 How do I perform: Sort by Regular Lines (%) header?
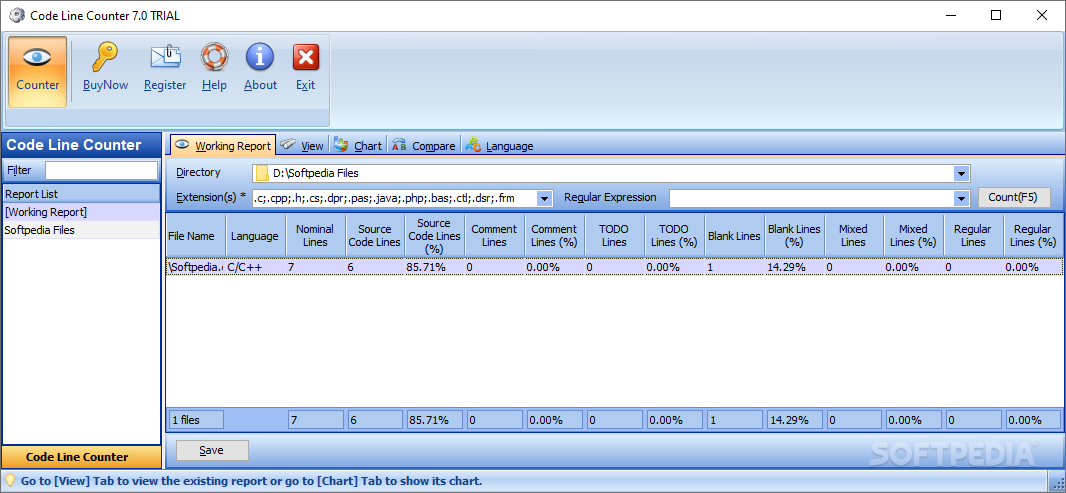(1033, 236)
